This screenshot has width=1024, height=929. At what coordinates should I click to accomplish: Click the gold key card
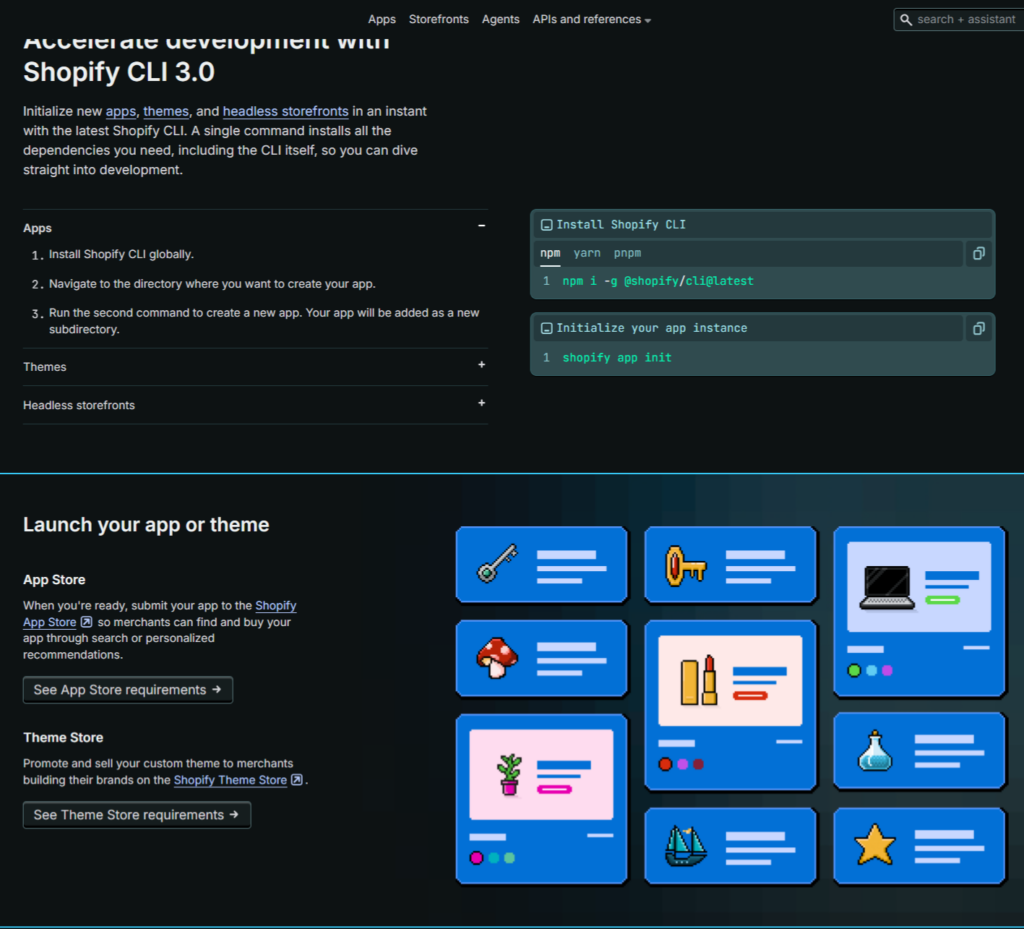pyautogui.click(x=730, y=565)
